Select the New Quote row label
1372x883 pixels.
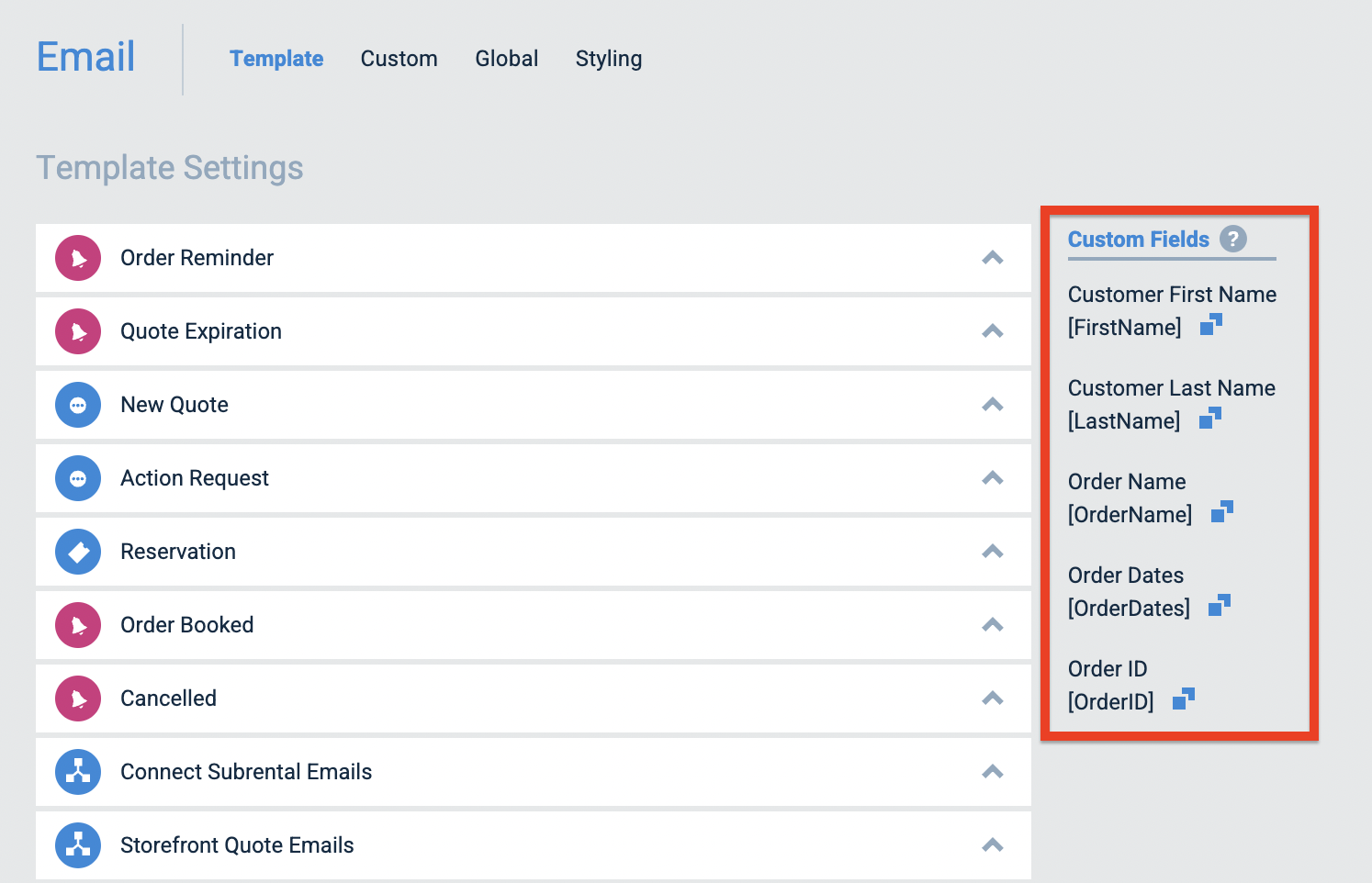pos(174,405)
